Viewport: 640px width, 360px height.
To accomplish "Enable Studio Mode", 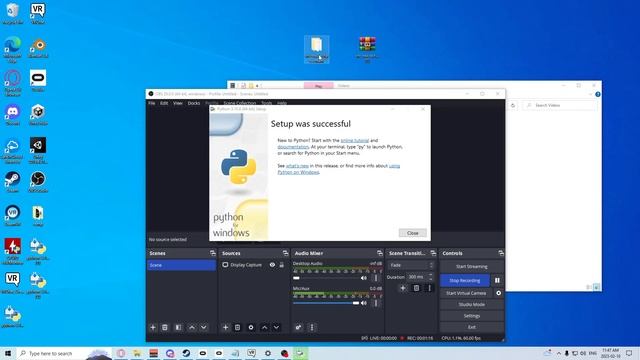I will coord(471,304).
